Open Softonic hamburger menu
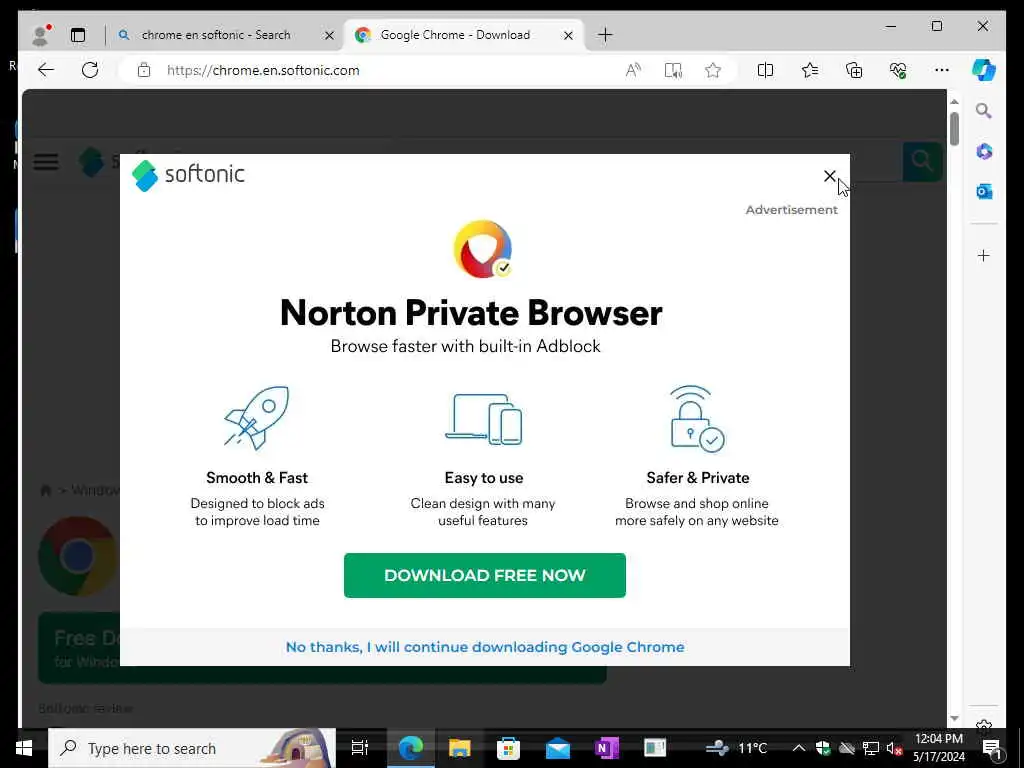1024x768 pixels. point(46,161)
